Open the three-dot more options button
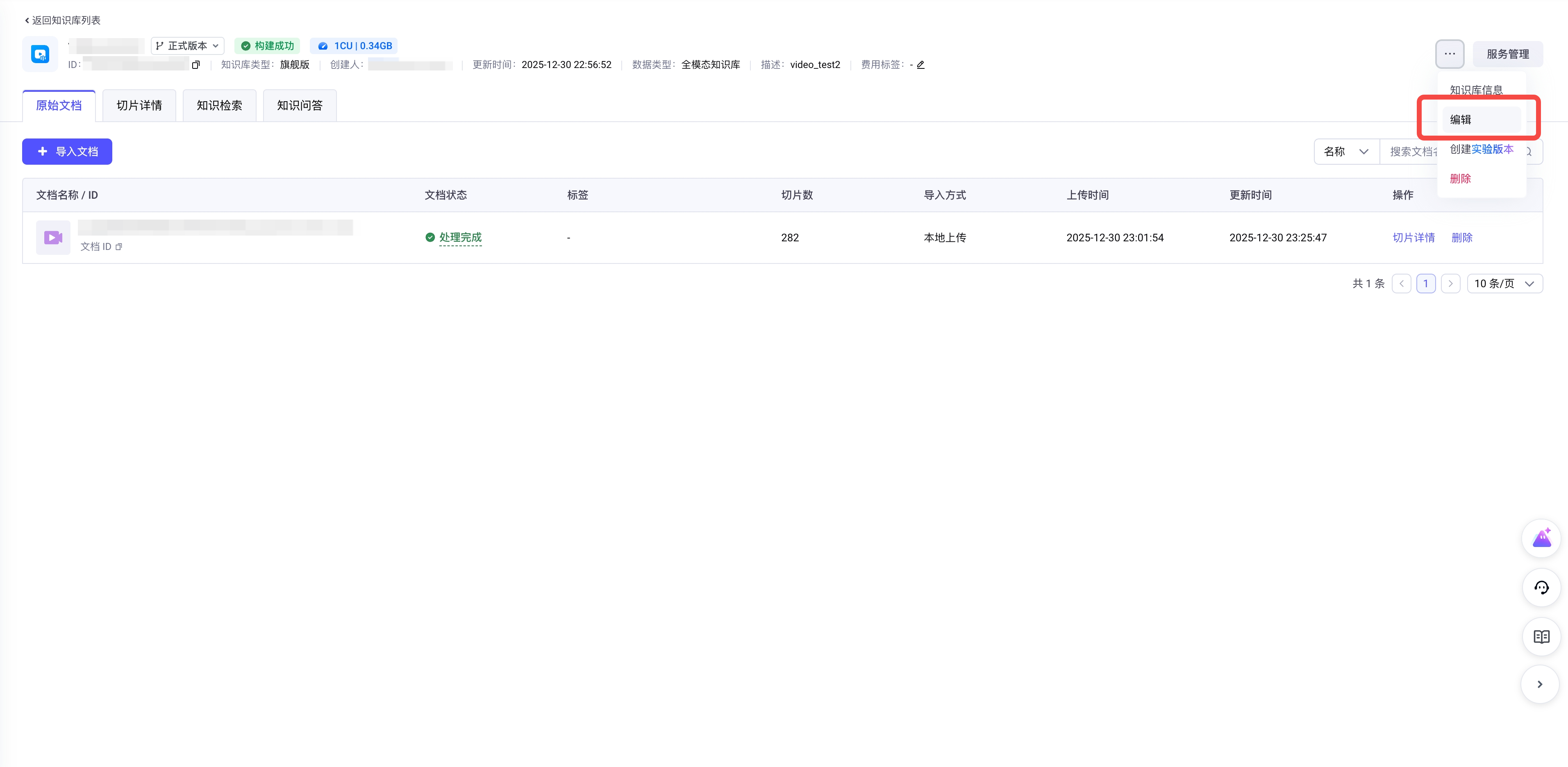The width and height of the screenshot is (1568, 767). coord(1449,54)
